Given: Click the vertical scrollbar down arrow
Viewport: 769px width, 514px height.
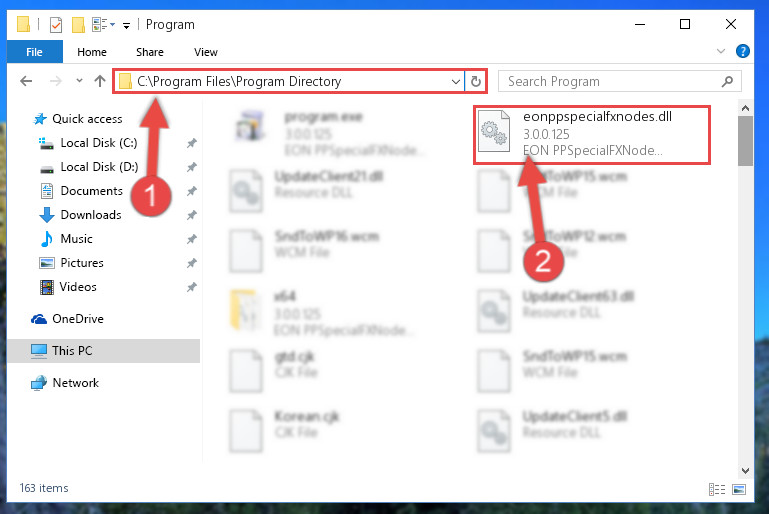Looking at the screenshot, I should (745, 470).
